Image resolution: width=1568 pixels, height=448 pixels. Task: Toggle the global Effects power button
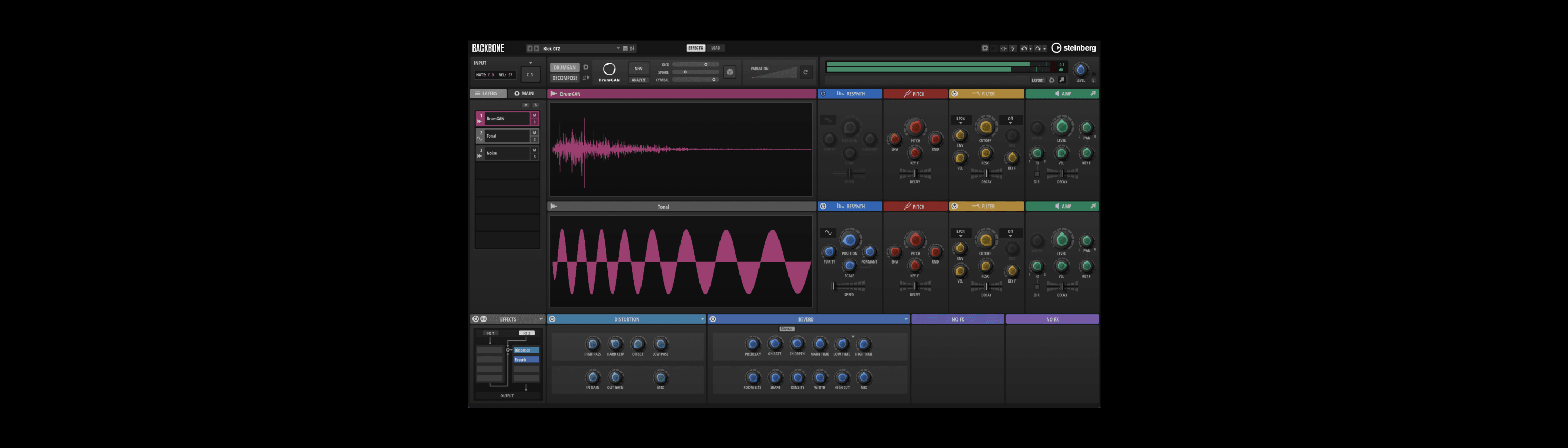[x=476, y=319]
